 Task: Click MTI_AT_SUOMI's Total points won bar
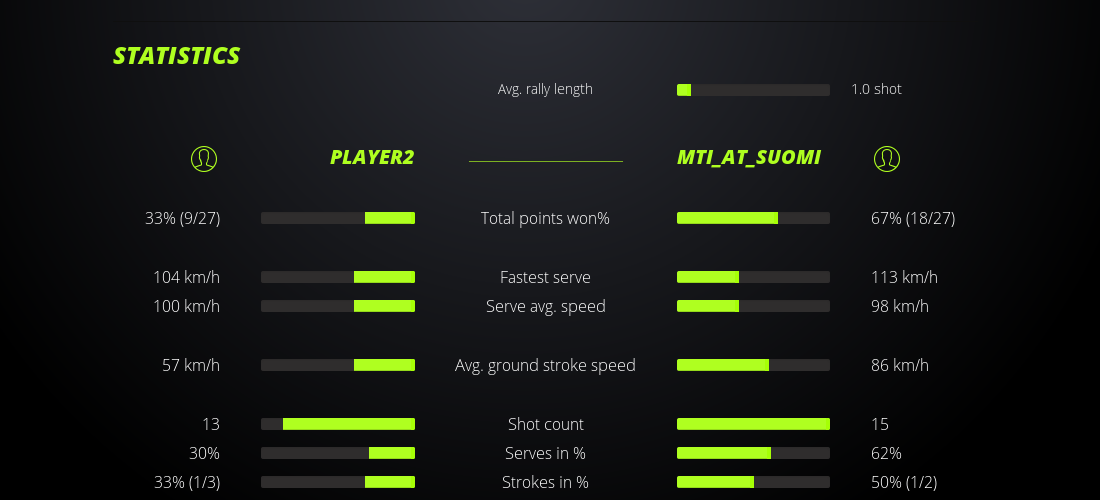[753, 218]
